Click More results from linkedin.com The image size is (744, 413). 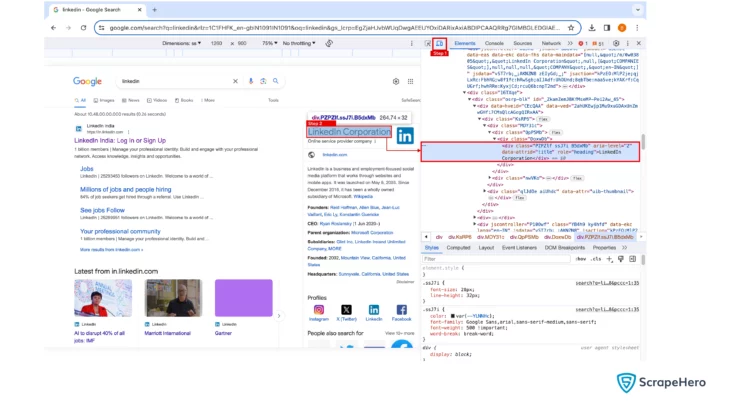[112, 250]
